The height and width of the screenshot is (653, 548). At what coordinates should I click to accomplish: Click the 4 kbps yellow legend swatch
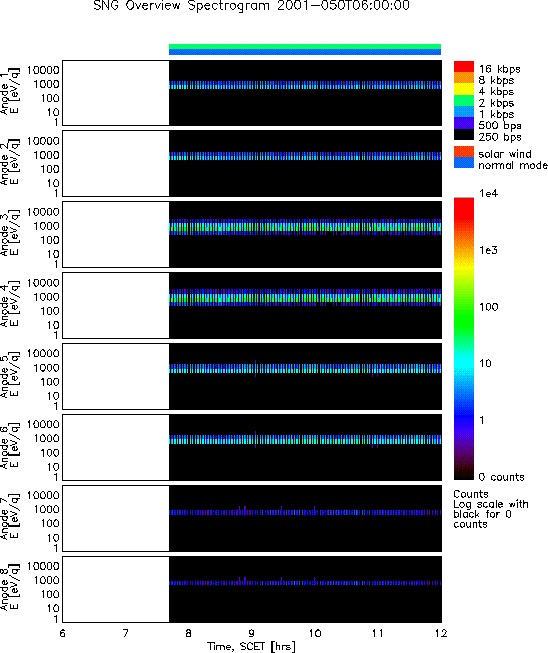(x=464, y=89)
